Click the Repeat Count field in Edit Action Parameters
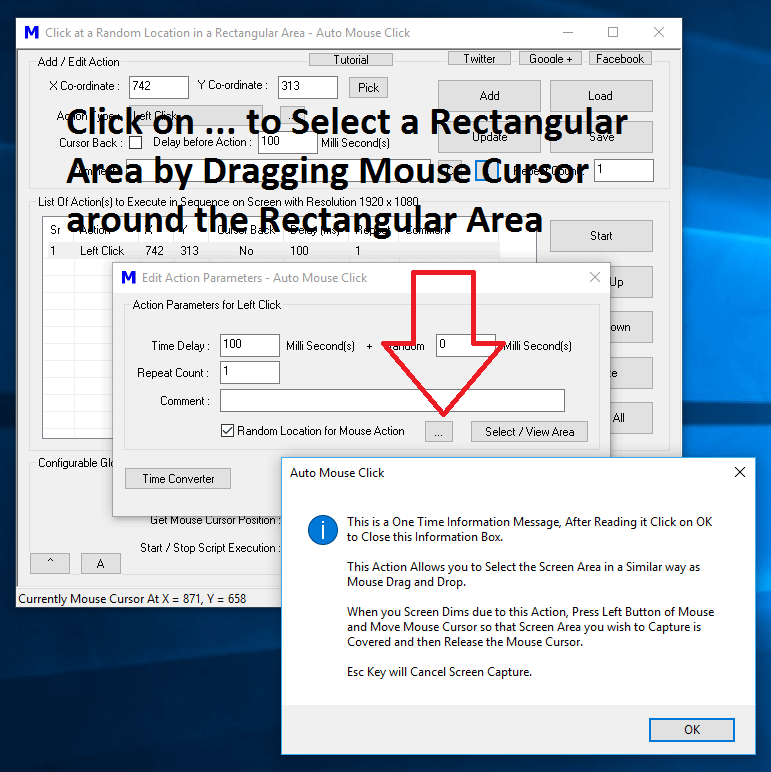The width and height of the screenshot is (771, 772). pos(250,372)
